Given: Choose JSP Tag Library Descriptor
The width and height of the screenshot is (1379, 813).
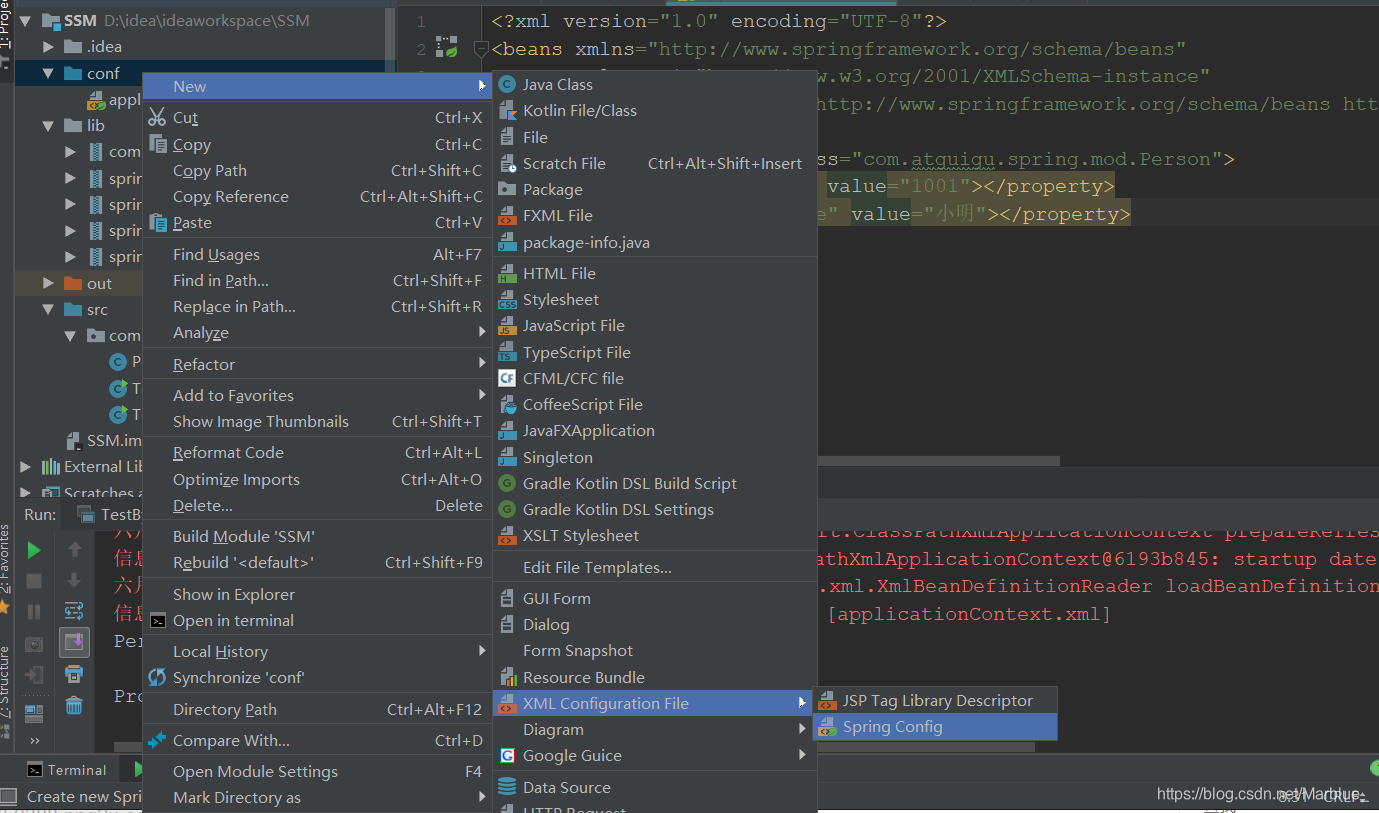Looking at the screenshot, I should coord(936,701).
